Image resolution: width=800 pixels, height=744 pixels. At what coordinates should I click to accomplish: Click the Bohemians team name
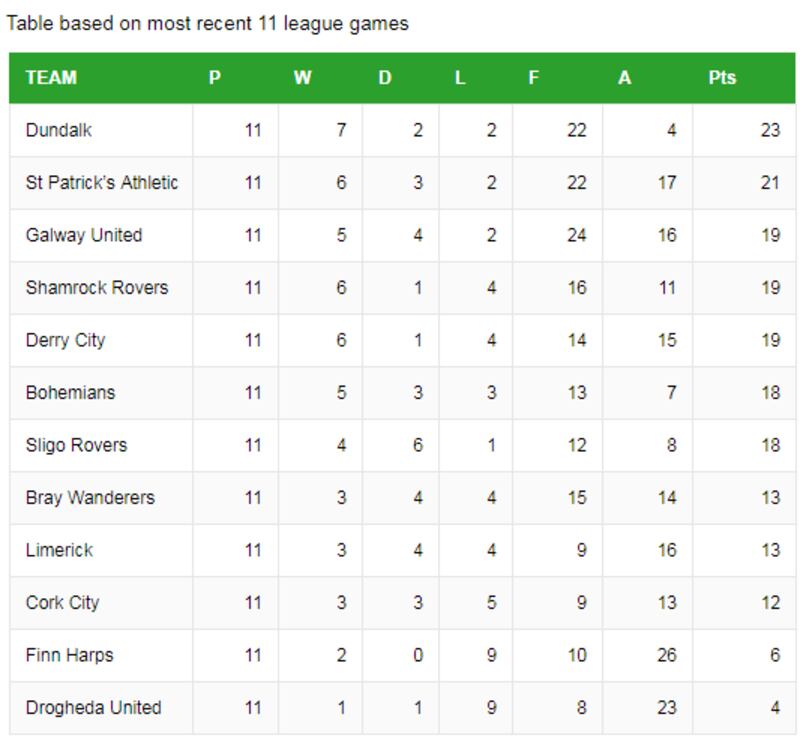coord(70,393)
